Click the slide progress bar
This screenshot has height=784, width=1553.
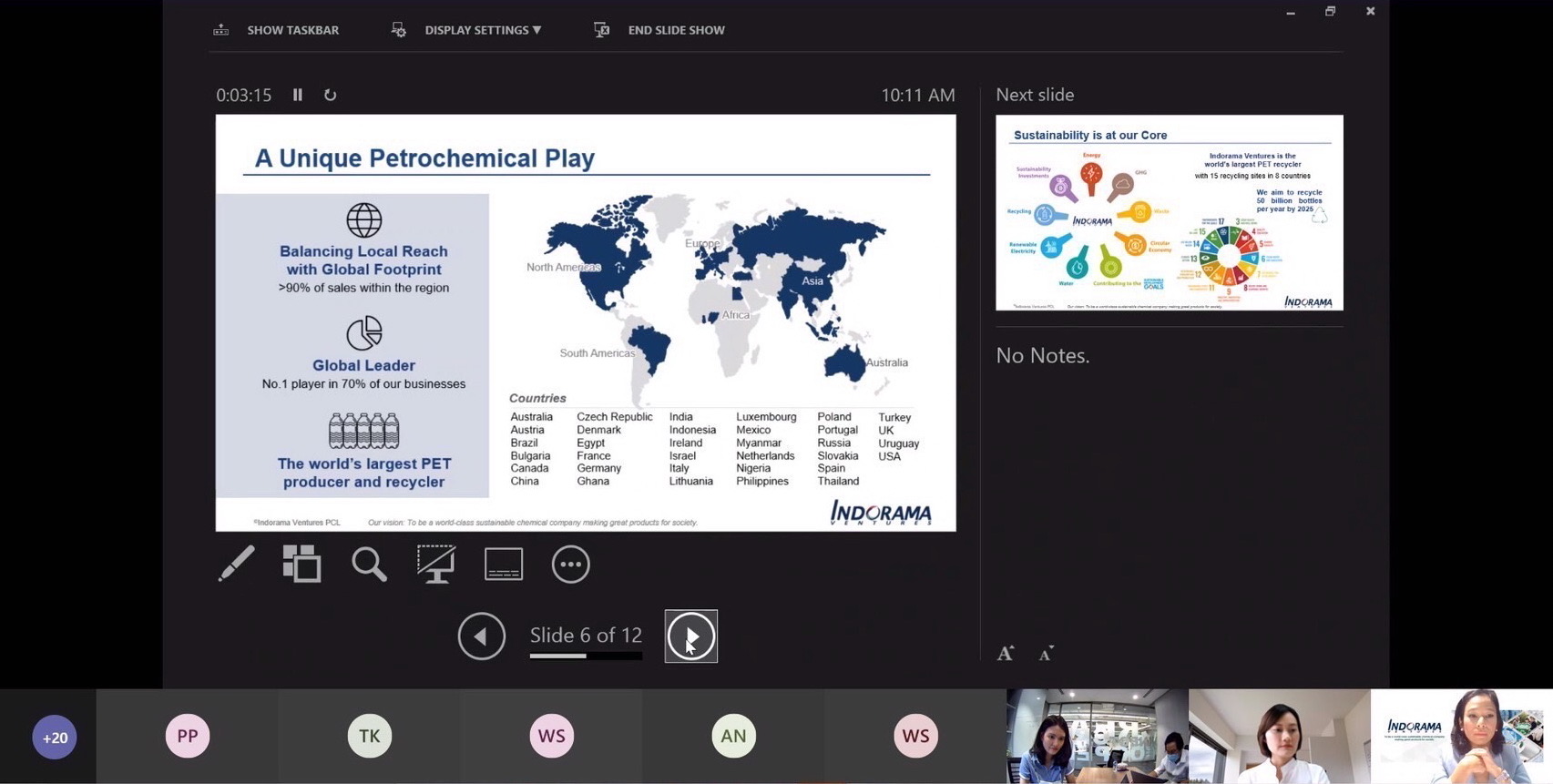click(x=586, y=656)
